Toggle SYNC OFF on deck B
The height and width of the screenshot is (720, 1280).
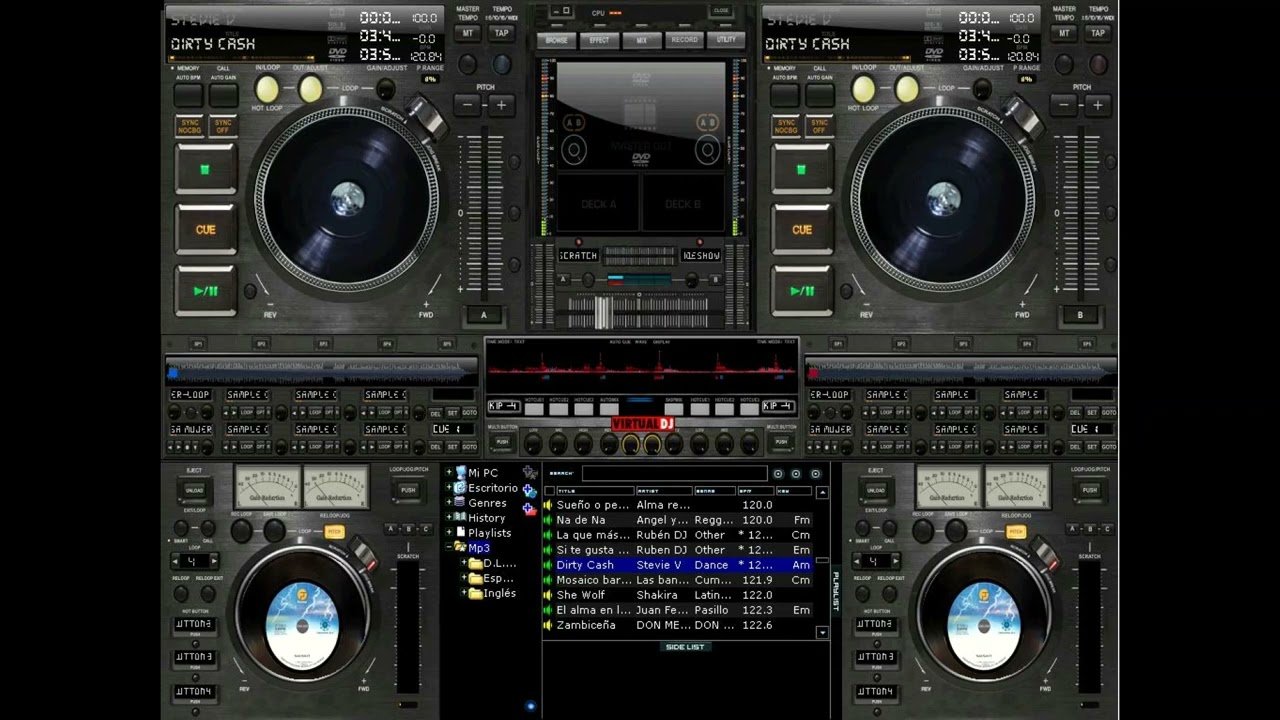pos(819,127)
